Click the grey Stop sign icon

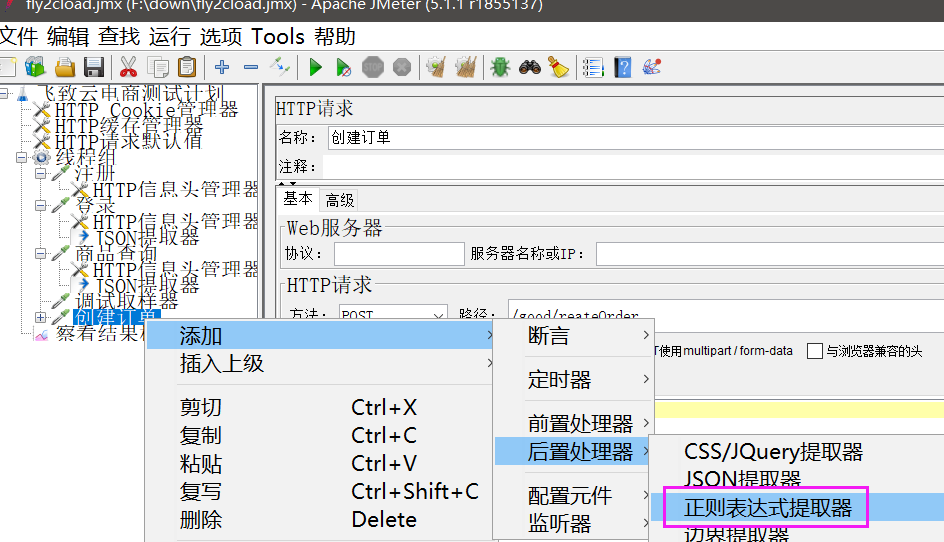pyautogui.click(x=373, y=67)
